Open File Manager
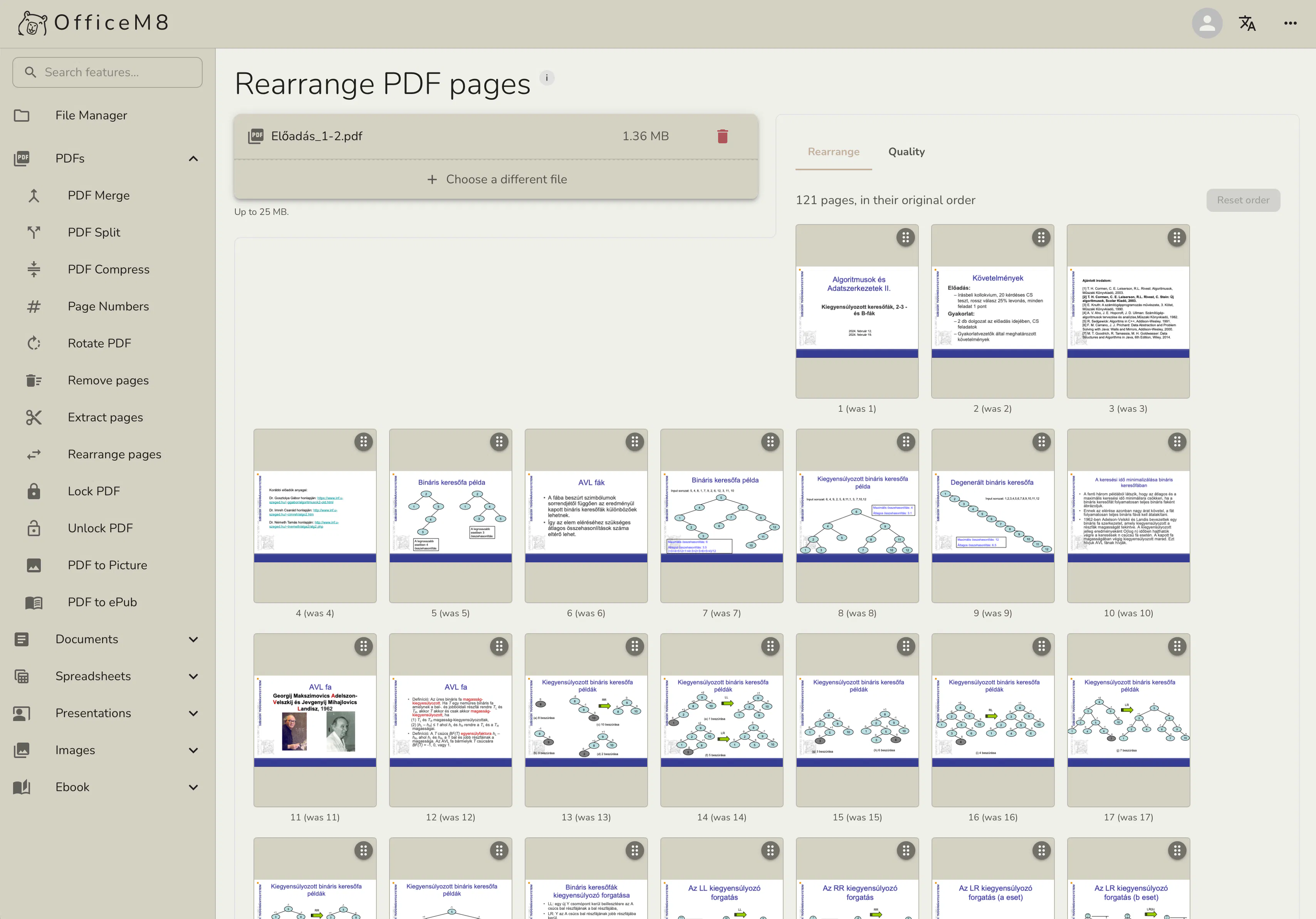1316x919 pixels. point(91,115)
